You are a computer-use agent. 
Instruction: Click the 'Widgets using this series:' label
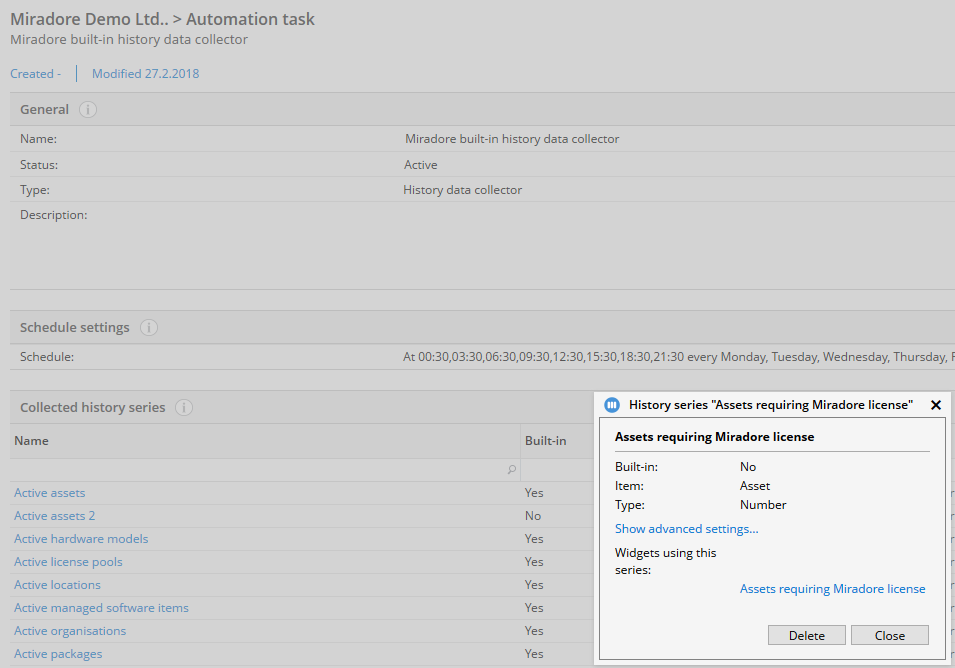[x=665, y=561]
